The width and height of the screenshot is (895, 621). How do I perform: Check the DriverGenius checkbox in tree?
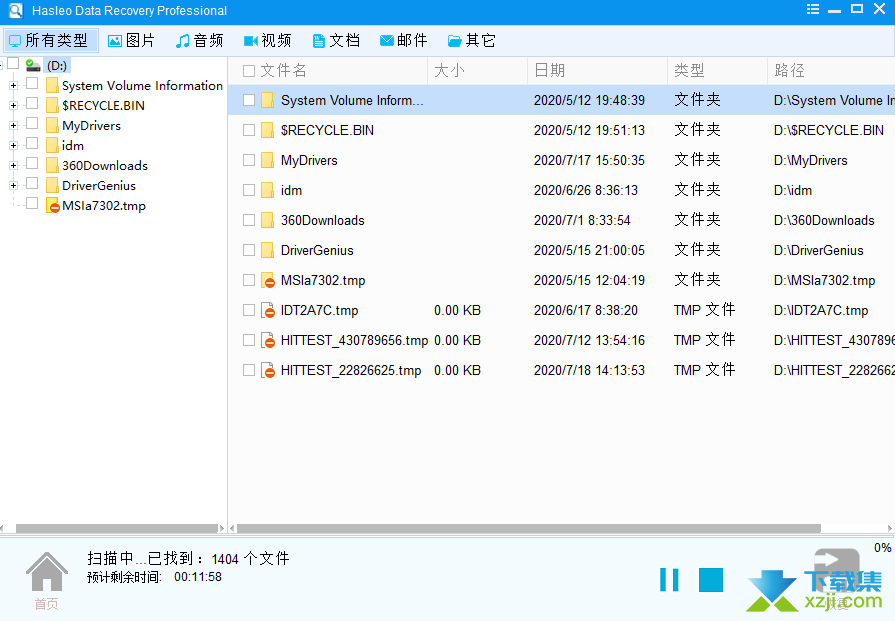click(32, 183)
